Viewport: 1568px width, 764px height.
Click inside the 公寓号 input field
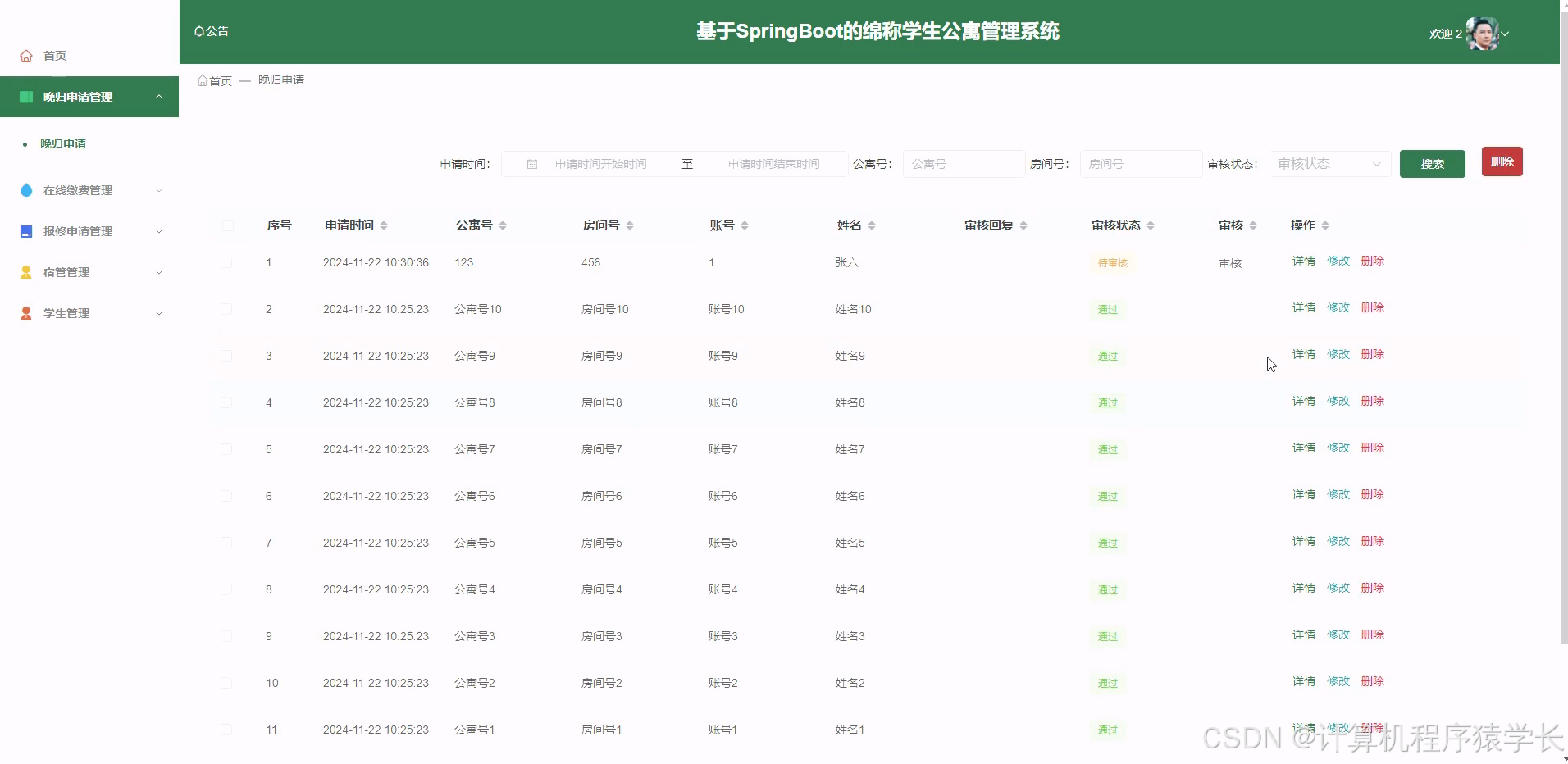pos(963,163)
